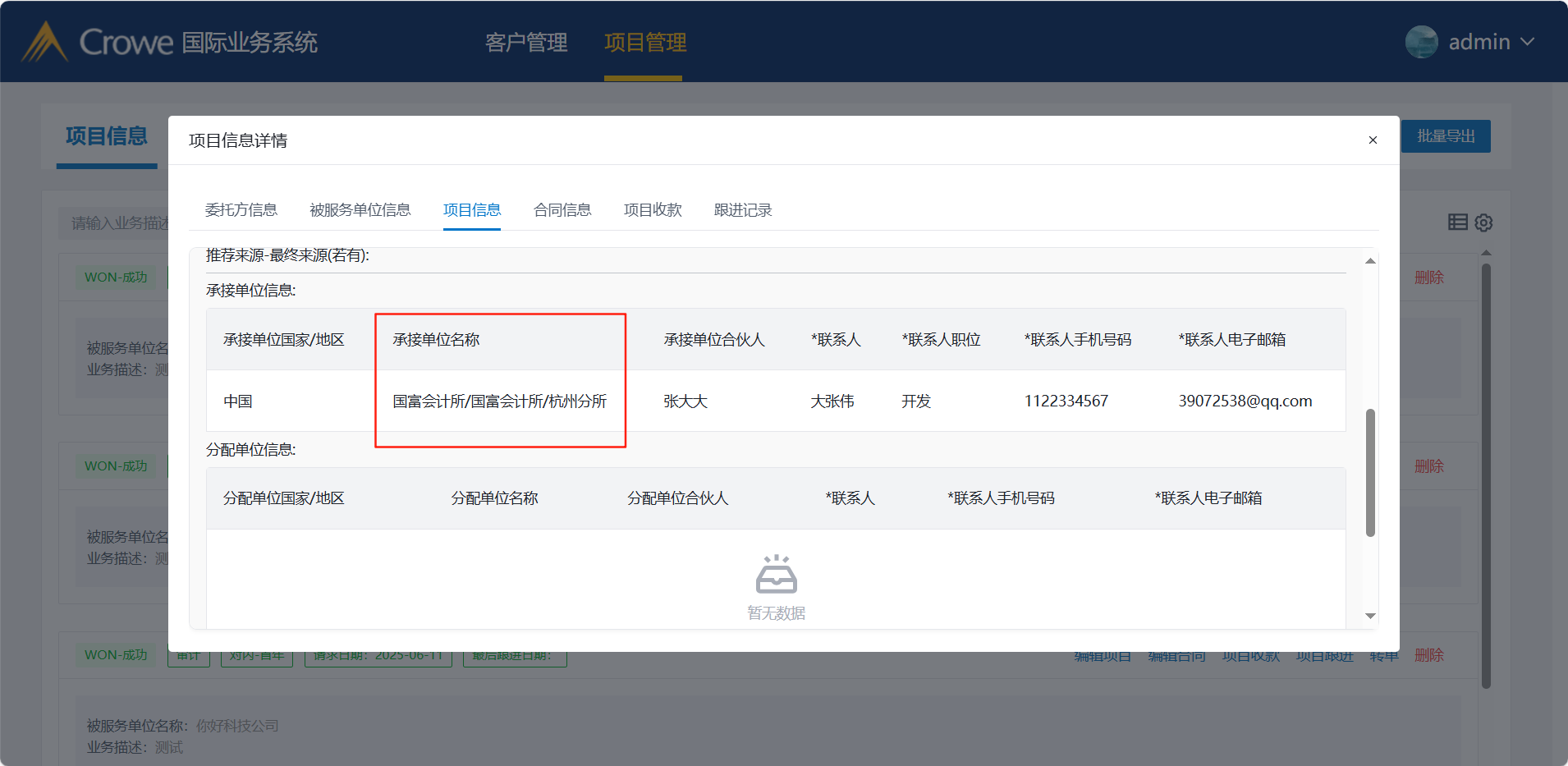This screenshot has height=766, width=1568.
Task: Click the admin avatar icon
Action: coord(1421,42)
